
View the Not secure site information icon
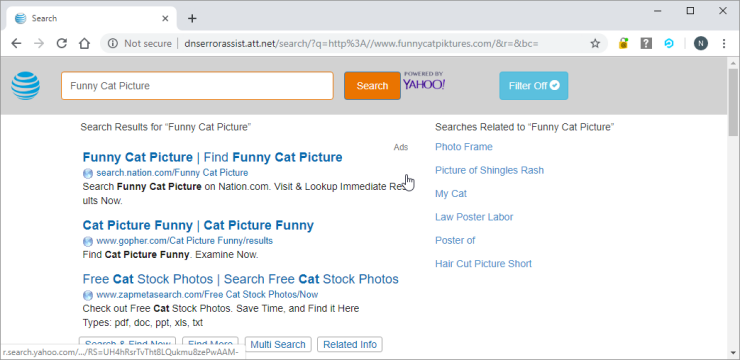[112, 43]
